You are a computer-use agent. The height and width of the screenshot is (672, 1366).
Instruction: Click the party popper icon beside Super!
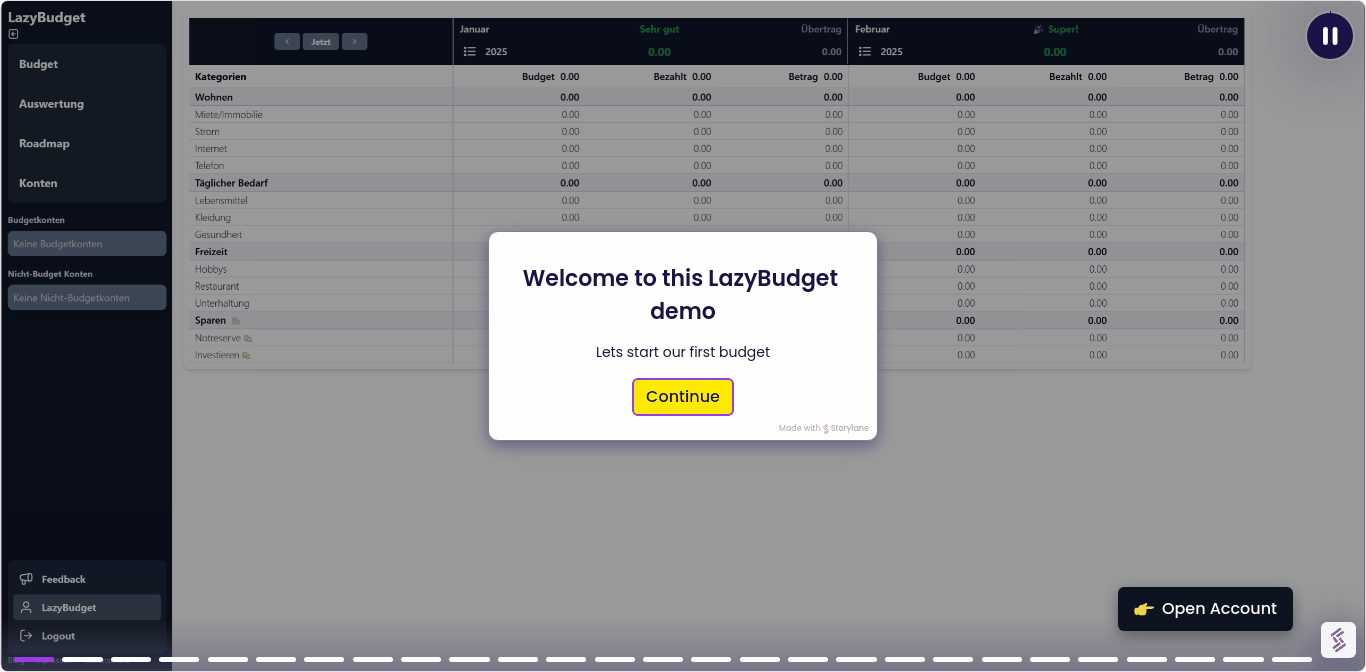pyautogui.click(x=1039, y=30)
